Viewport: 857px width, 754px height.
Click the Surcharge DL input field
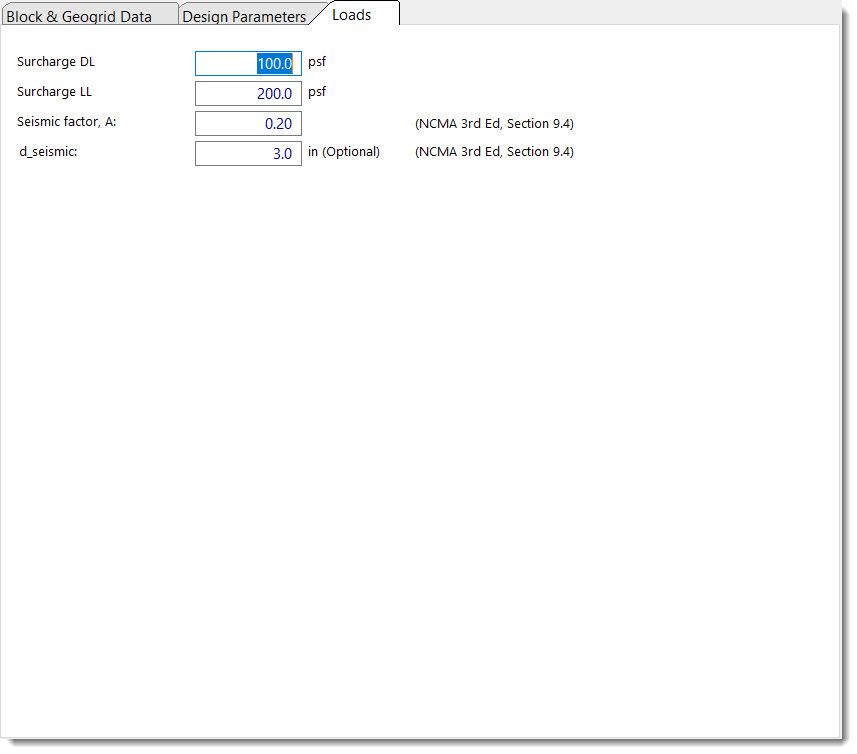[248, 64]
